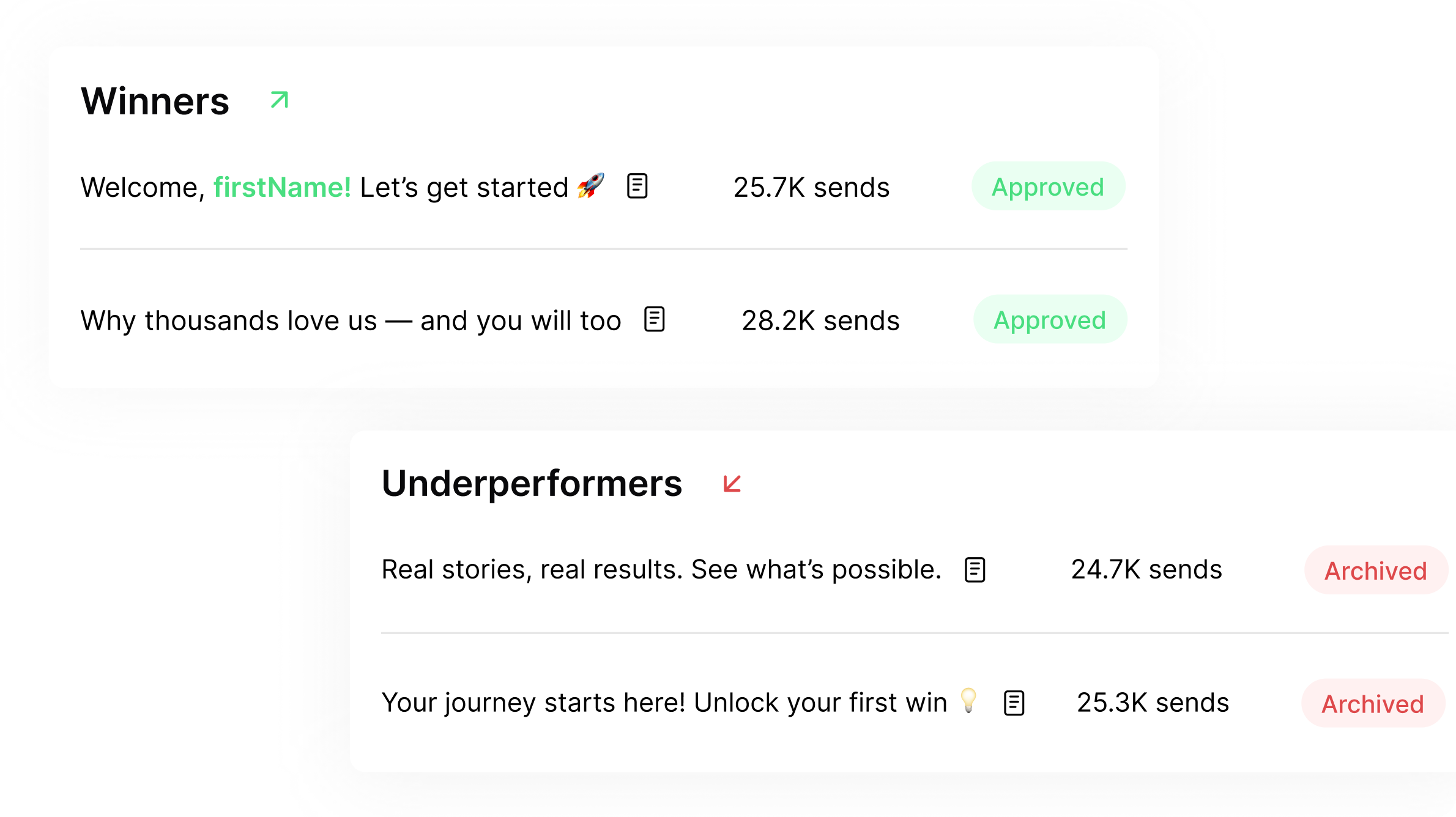The image size is (1456, 817).
Task: Click the 25.7K sends count
Action: (x=812, y=187)
